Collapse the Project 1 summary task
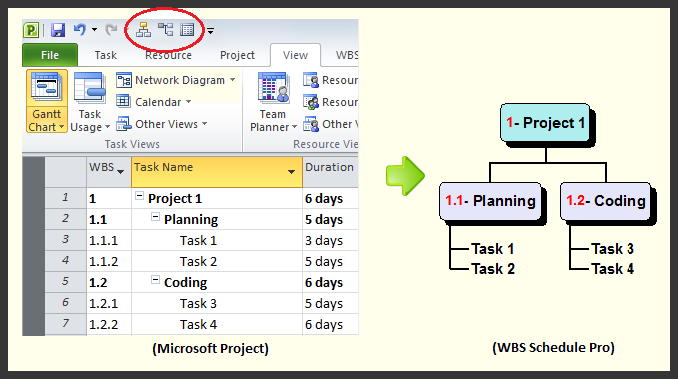This screenshot has width=678, height=379. (139, 196)
